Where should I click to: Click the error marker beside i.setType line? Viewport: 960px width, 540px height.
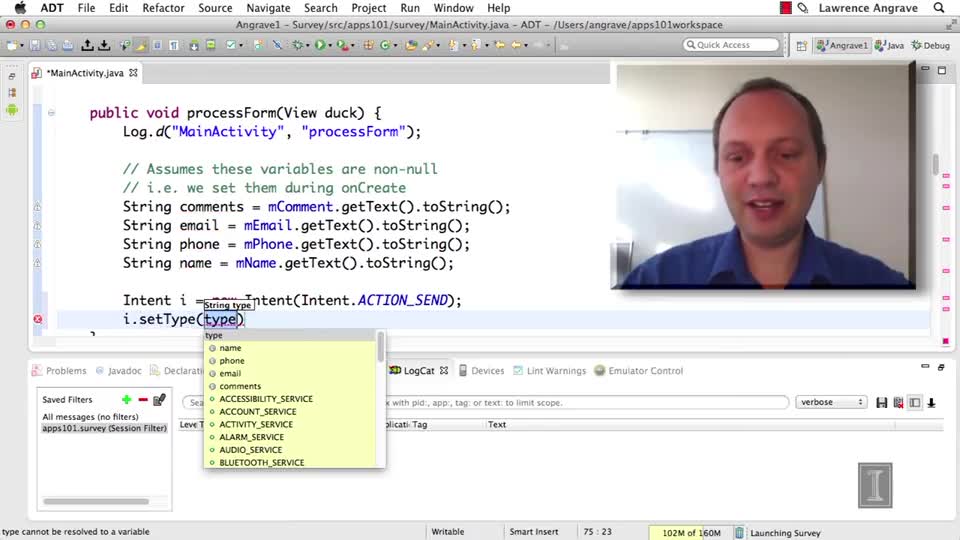pos(38,319)
